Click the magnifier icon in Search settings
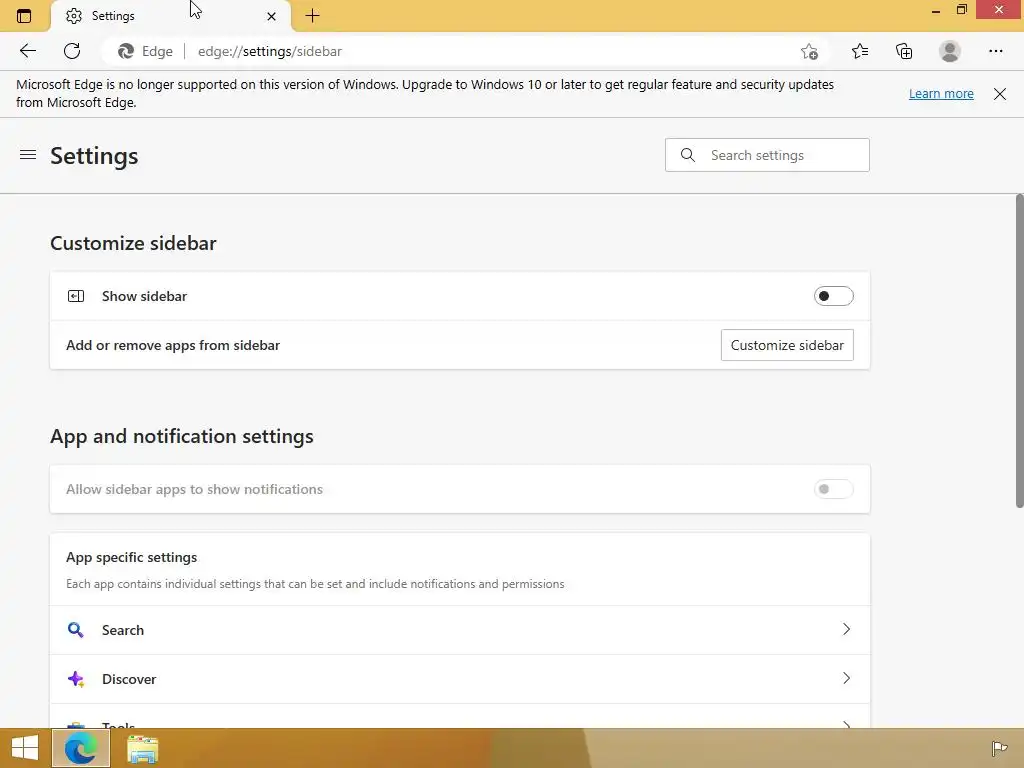The width and height of the screenshot is (1024, 768). click(688, 155)
